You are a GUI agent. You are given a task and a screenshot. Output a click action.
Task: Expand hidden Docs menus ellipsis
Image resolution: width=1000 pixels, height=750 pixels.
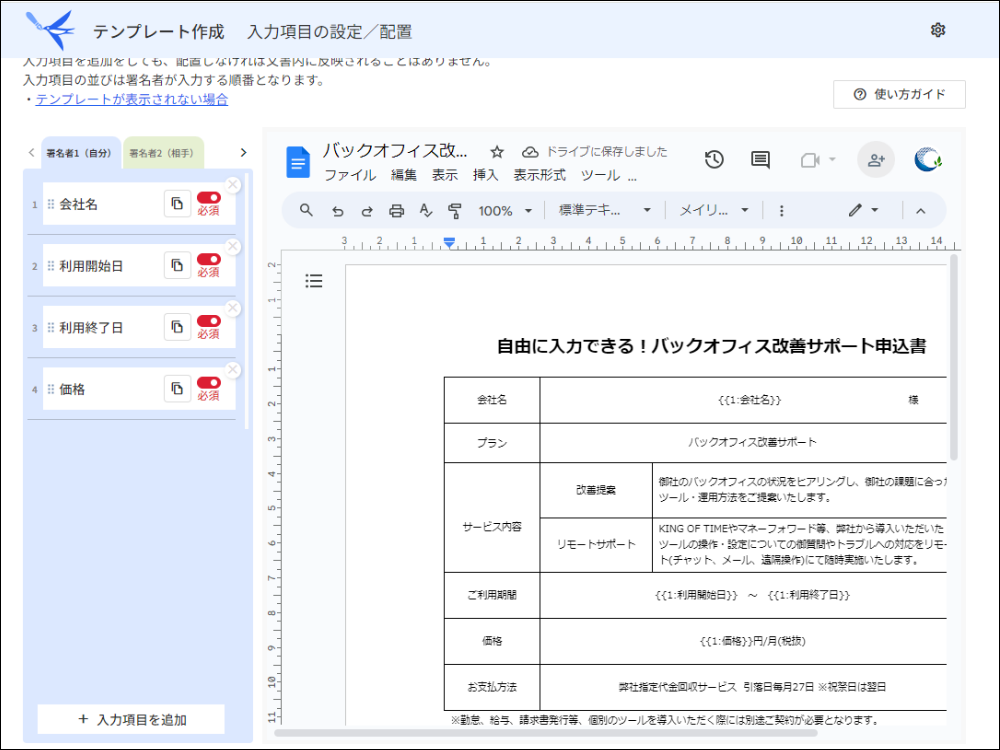pyautogui.click(x=632, y=177)
